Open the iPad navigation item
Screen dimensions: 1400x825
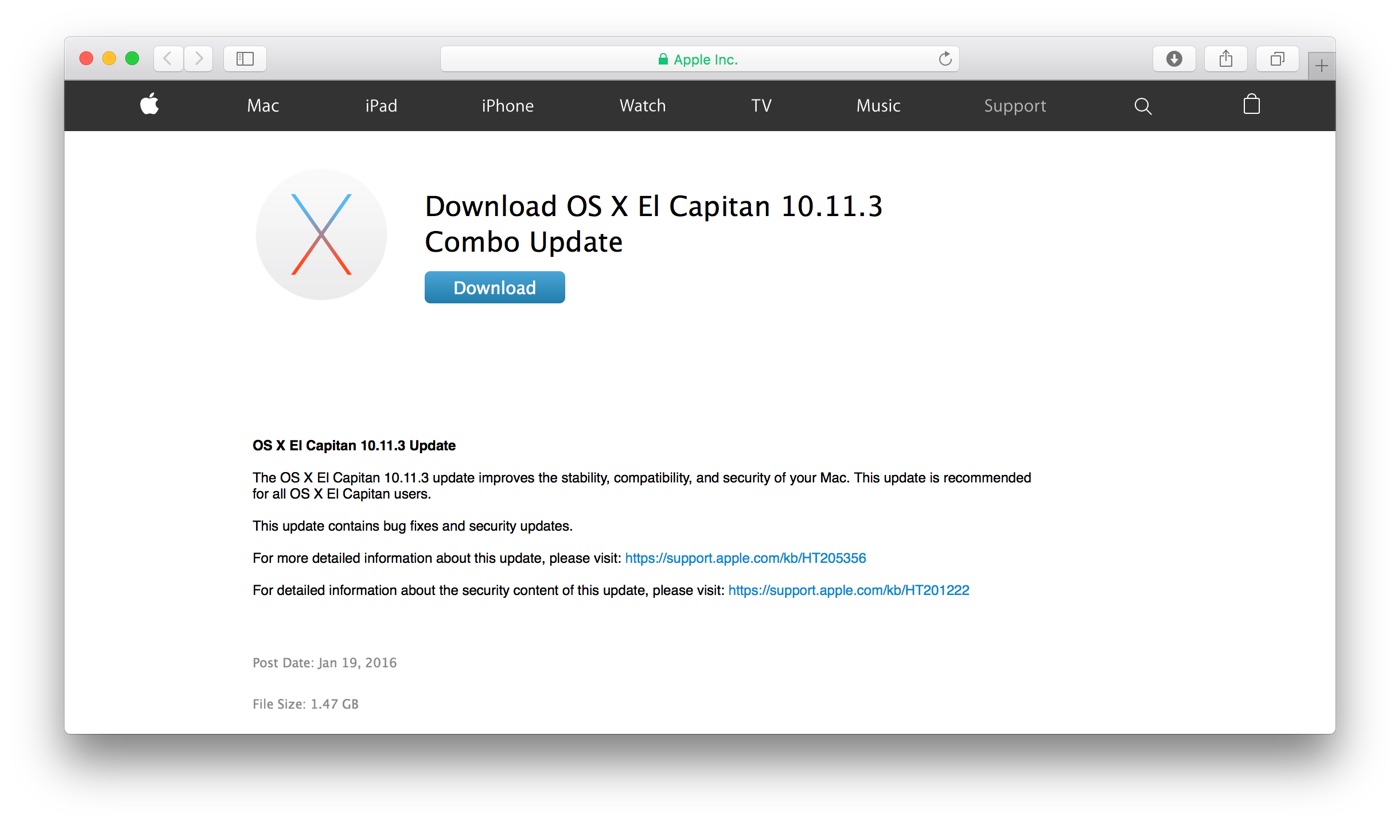381,106
